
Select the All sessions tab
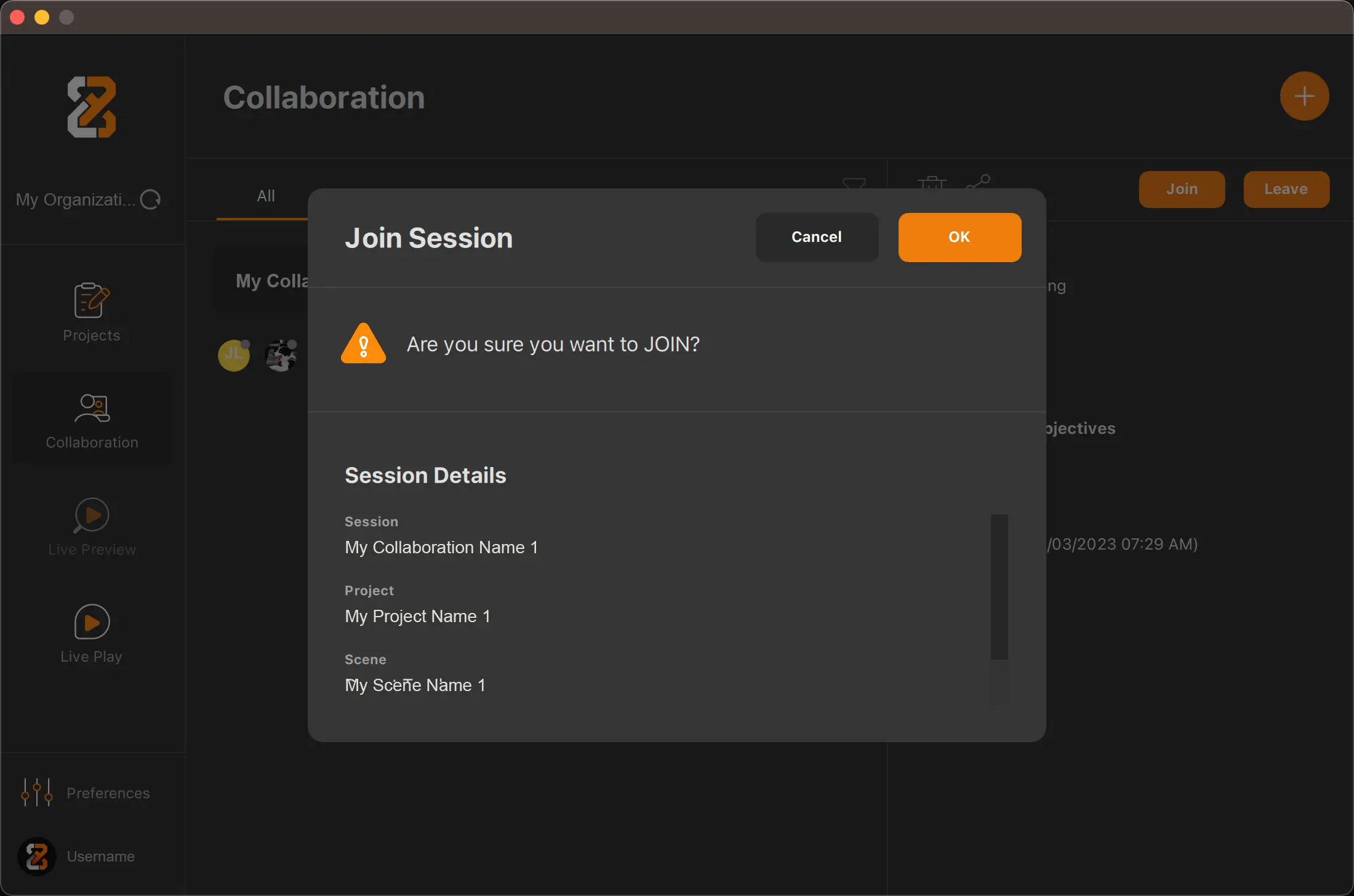265,196
